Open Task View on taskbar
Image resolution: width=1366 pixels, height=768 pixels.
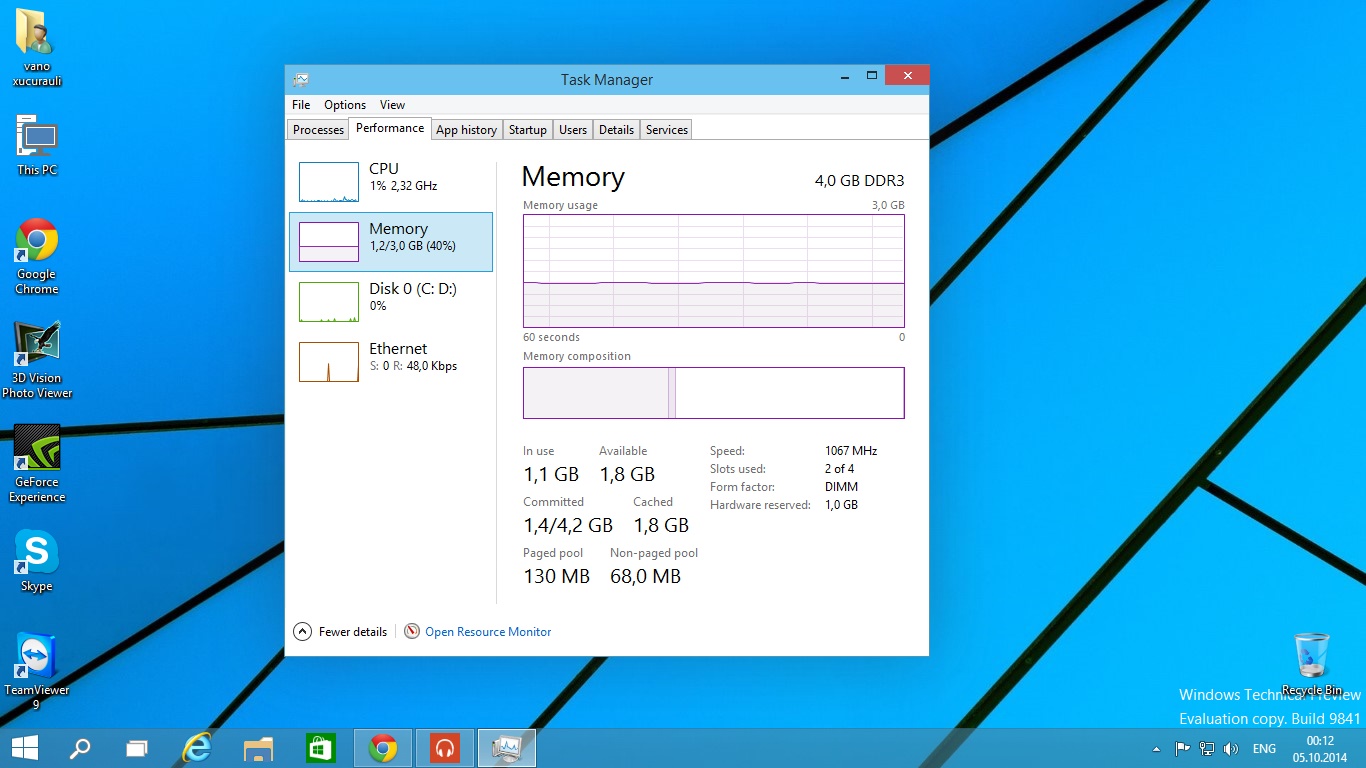pyautogui.click(x=137, y=748)
